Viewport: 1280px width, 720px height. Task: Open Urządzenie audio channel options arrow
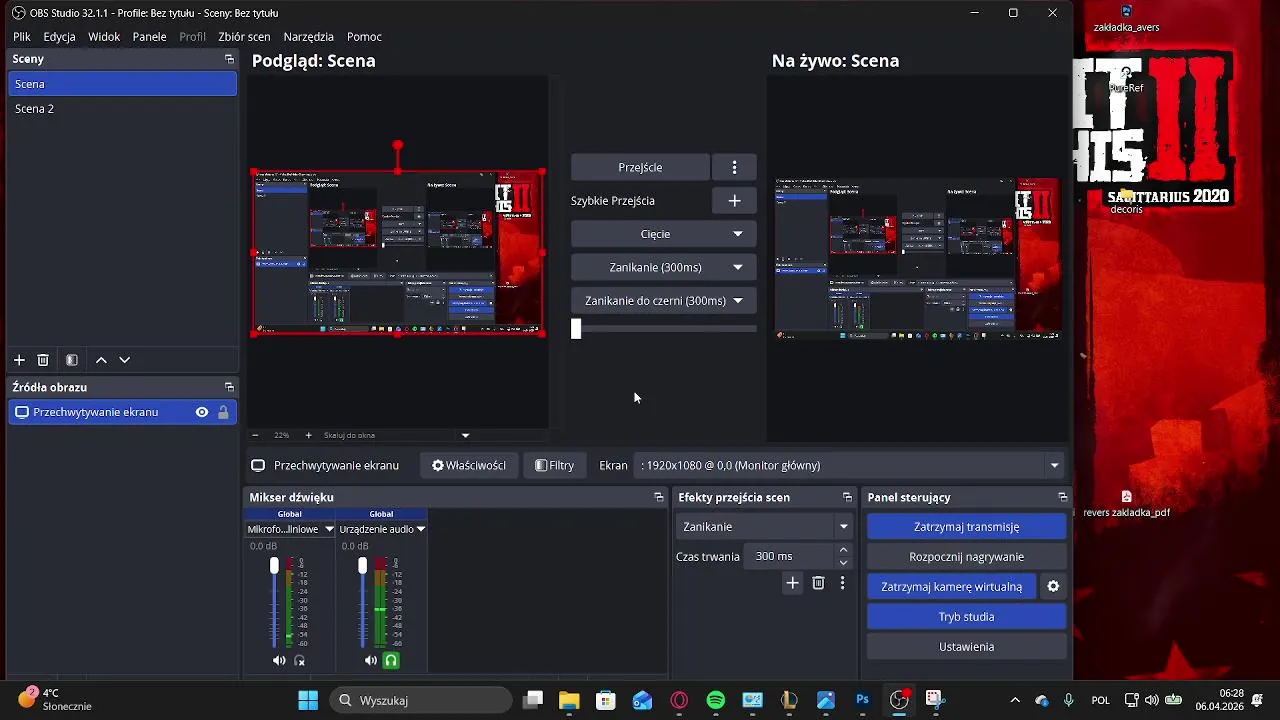point(421,529)
